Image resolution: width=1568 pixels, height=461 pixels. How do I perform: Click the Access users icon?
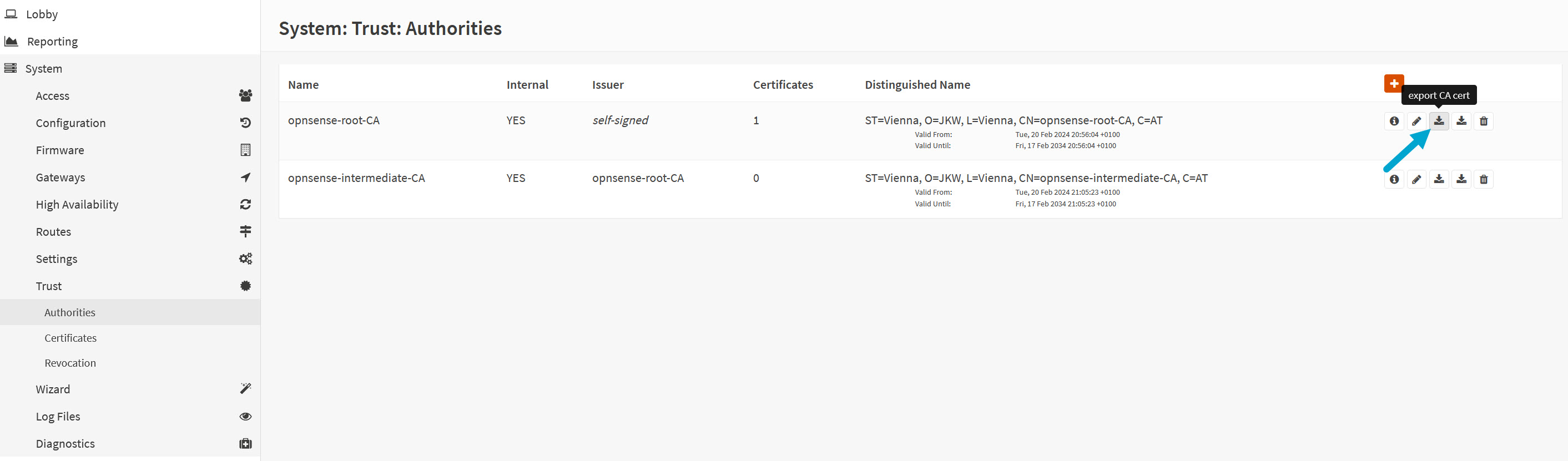coord(245,95)
